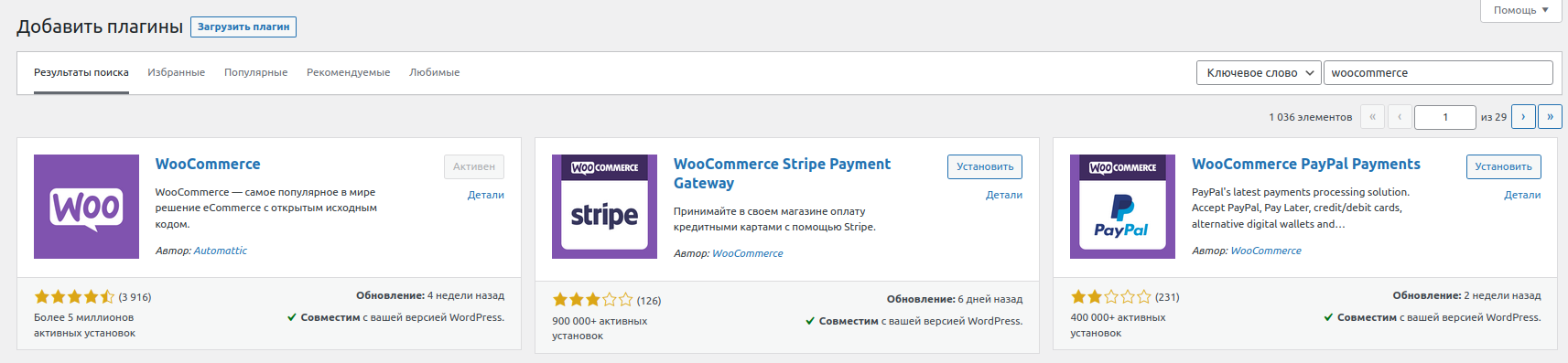The height and width of the screenshot is (363, 1568).
Task: Go to next page of results arrow
Action: coord(1523,117)
